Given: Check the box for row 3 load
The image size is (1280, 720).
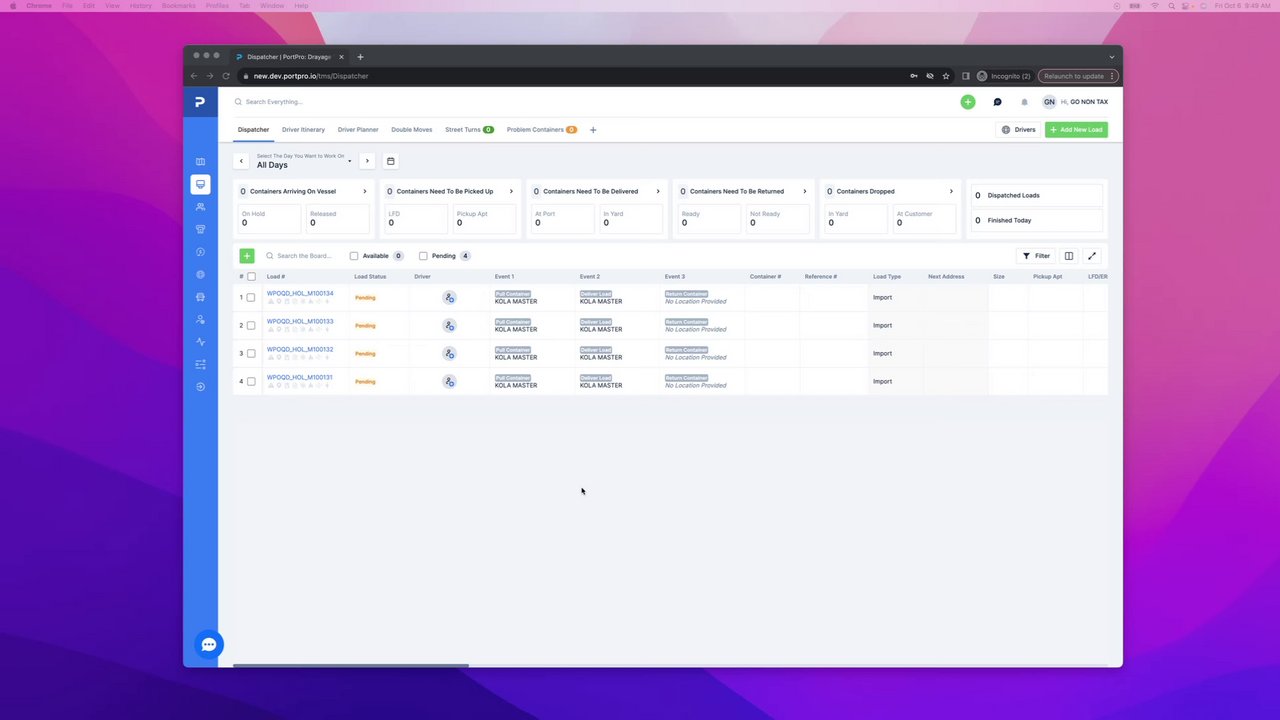Looking at the screenshot, I should coord(251,353).
